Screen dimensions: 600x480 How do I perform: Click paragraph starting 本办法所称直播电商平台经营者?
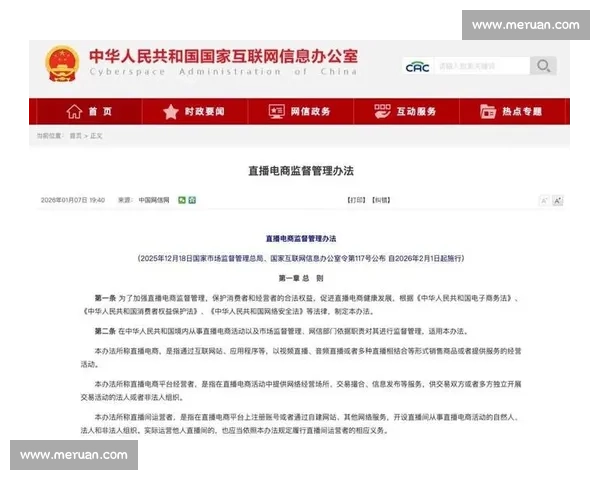point(301,390)
